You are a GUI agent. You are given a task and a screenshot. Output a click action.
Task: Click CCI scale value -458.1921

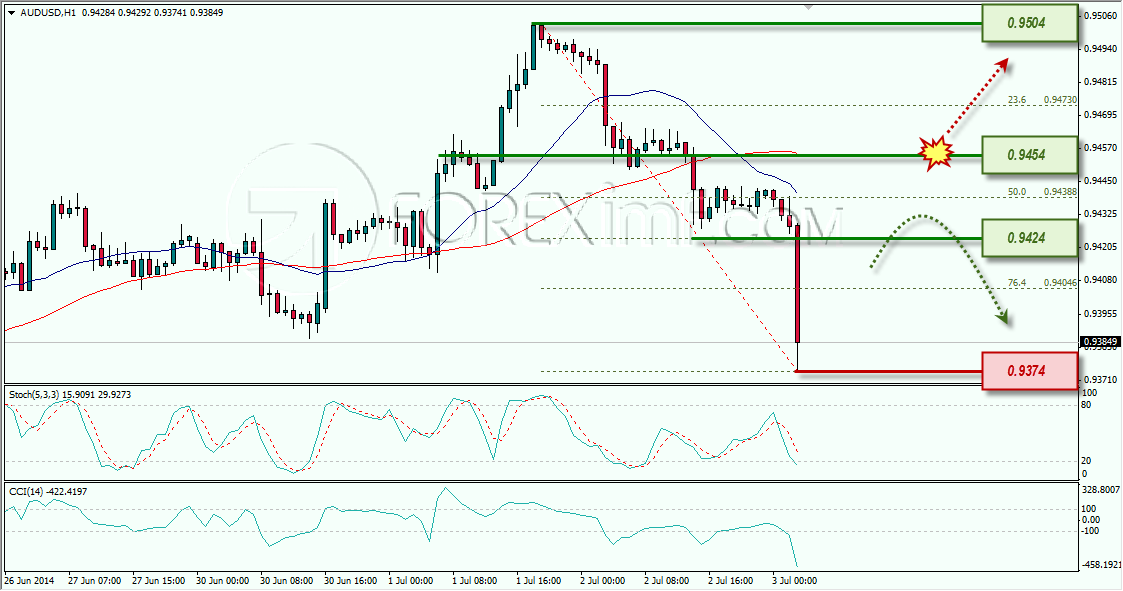[1101, 564]
